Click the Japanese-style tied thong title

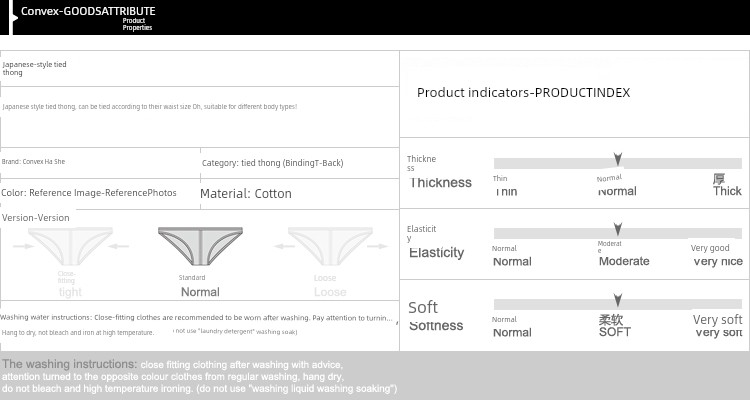(34, 68)
